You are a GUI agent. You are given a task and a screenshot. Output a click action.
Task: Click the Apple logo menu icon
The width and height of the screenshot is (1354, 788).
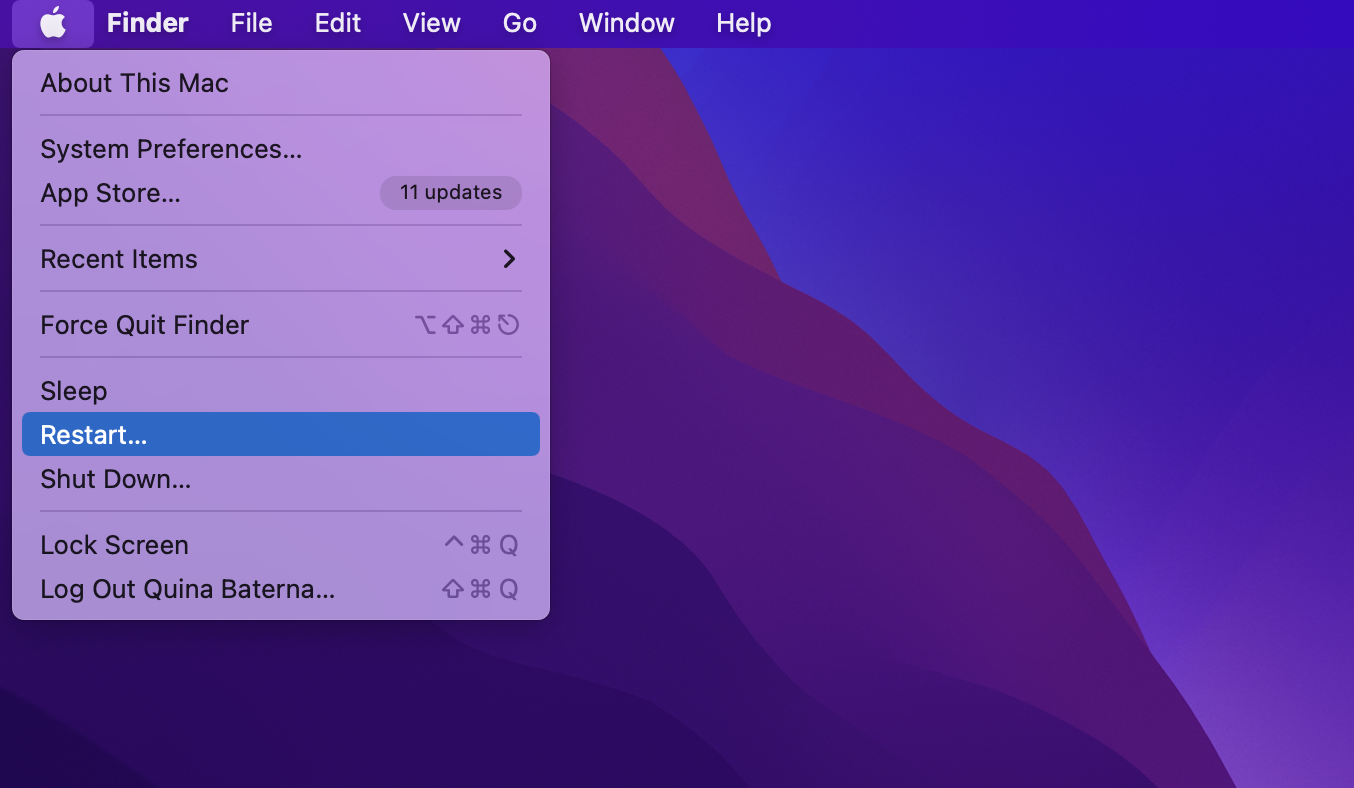pos(53,23)
